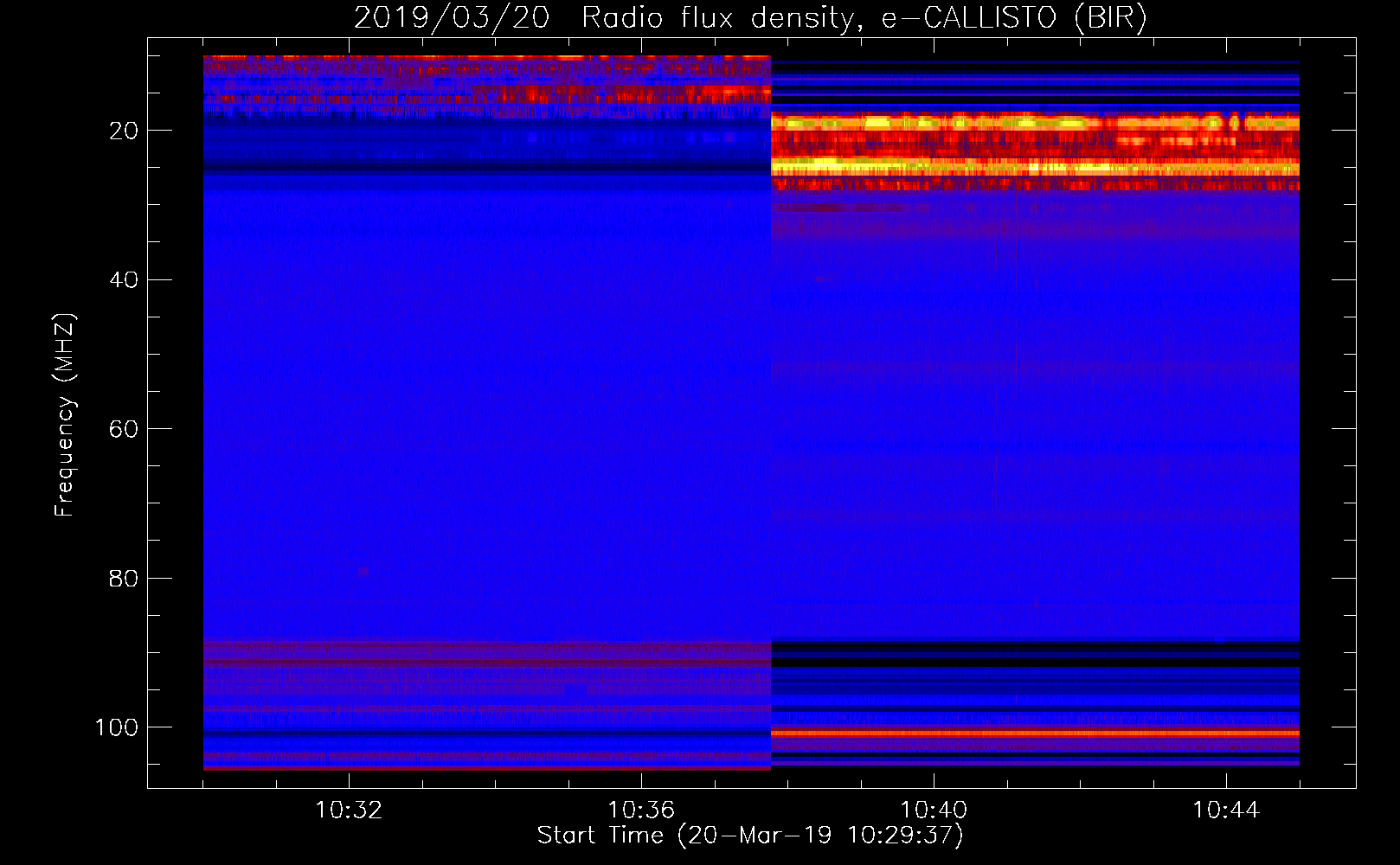Click the red-orange horizontal line at 101 MHz

pos(1035,734)
